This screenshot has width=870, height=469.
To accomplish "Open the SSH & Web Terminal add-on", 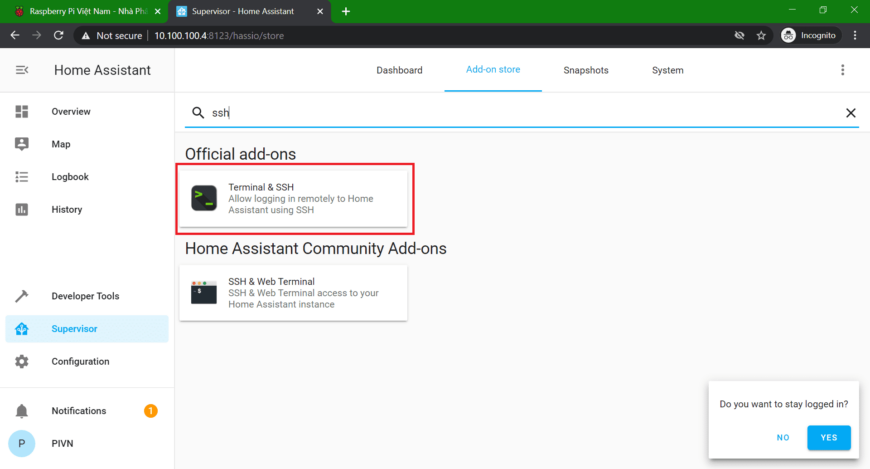I will click(x=293, y=293).
